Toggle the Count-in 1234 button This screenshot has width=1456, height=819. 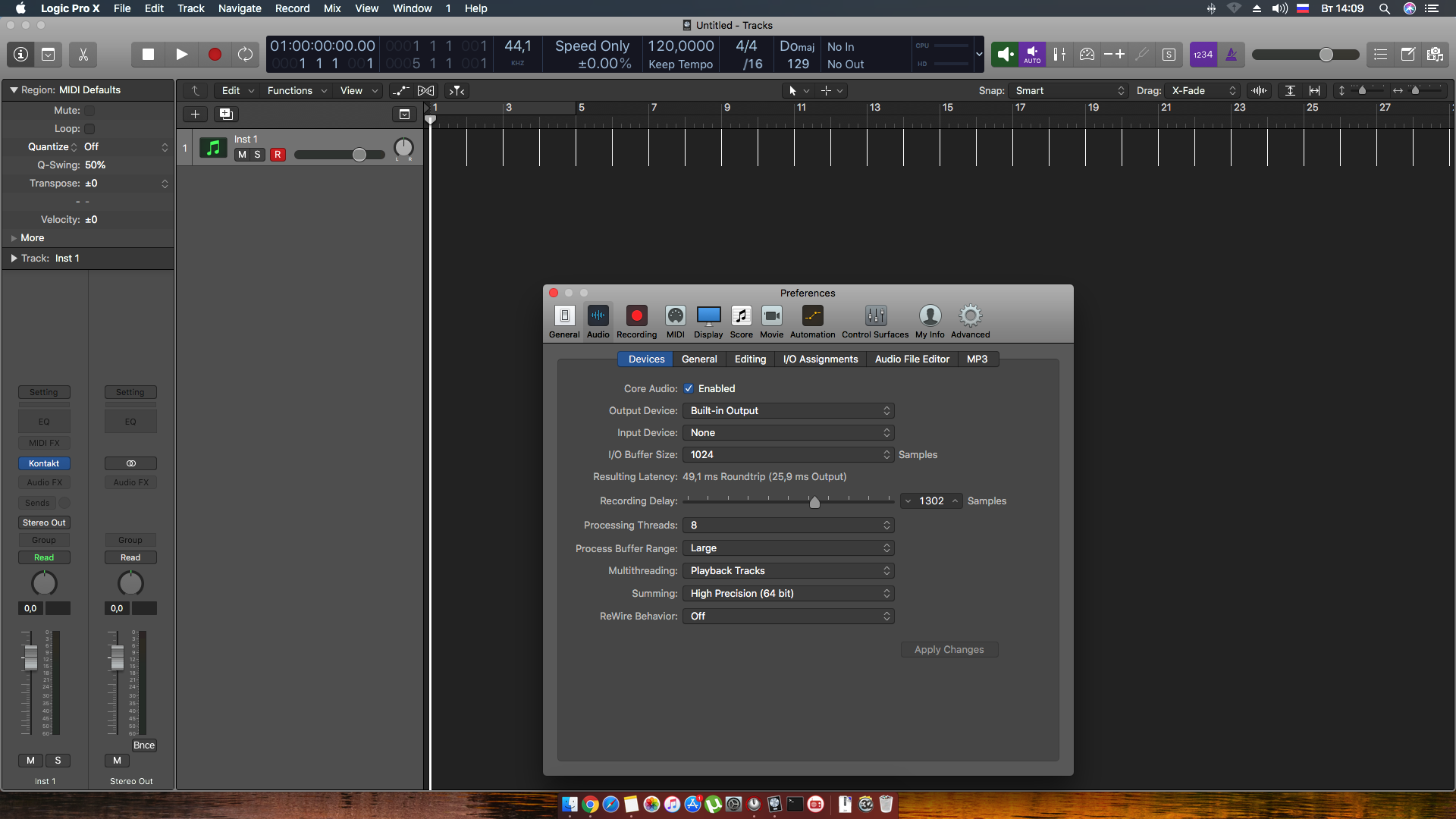pos(1203,55)
